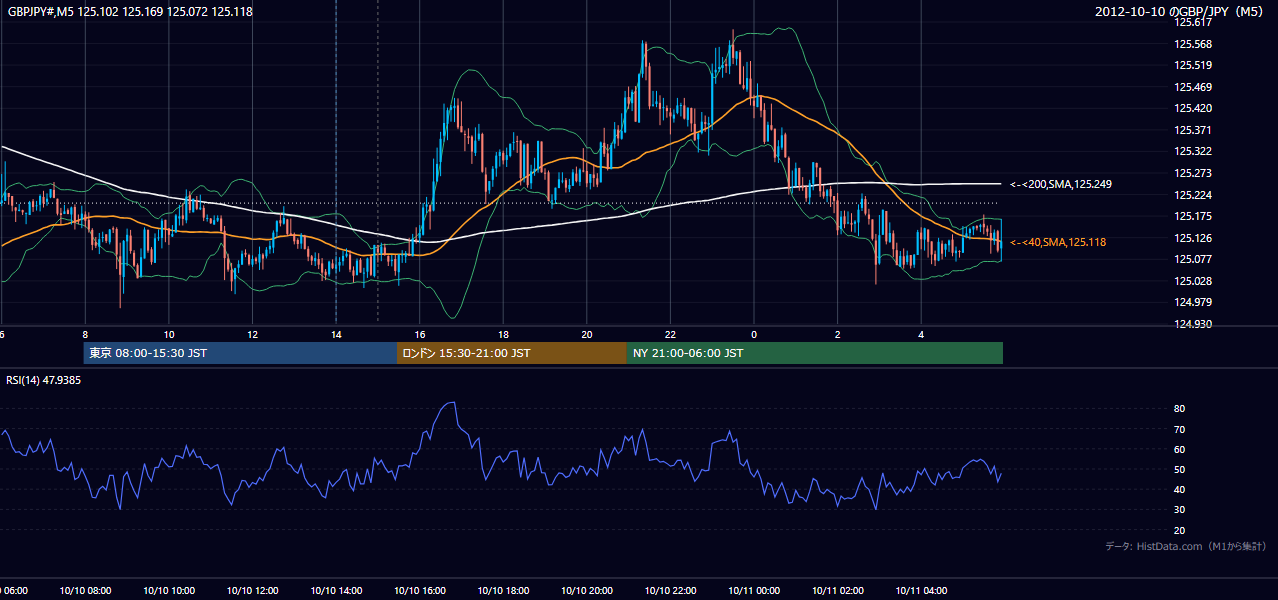1278x600 pixels.
Task: Click the 10/10 22:00 bottom date label
Action: [x=670, y=591]
